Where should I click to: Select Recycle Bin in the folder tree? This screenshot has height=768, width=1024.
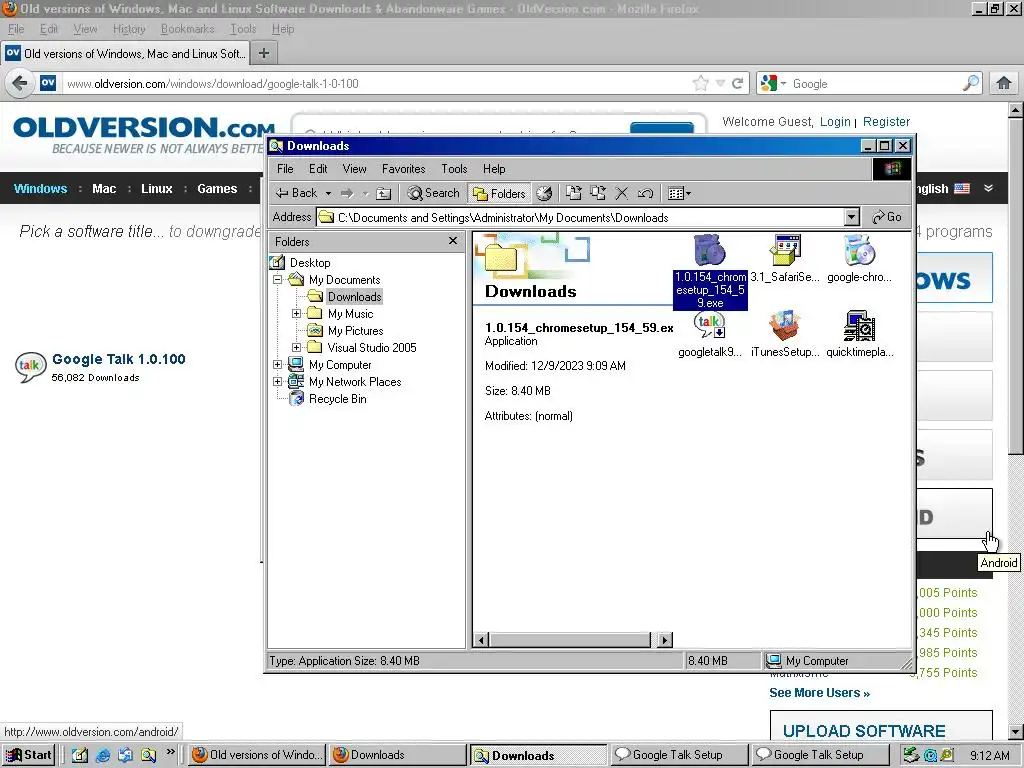pos(338,398)
